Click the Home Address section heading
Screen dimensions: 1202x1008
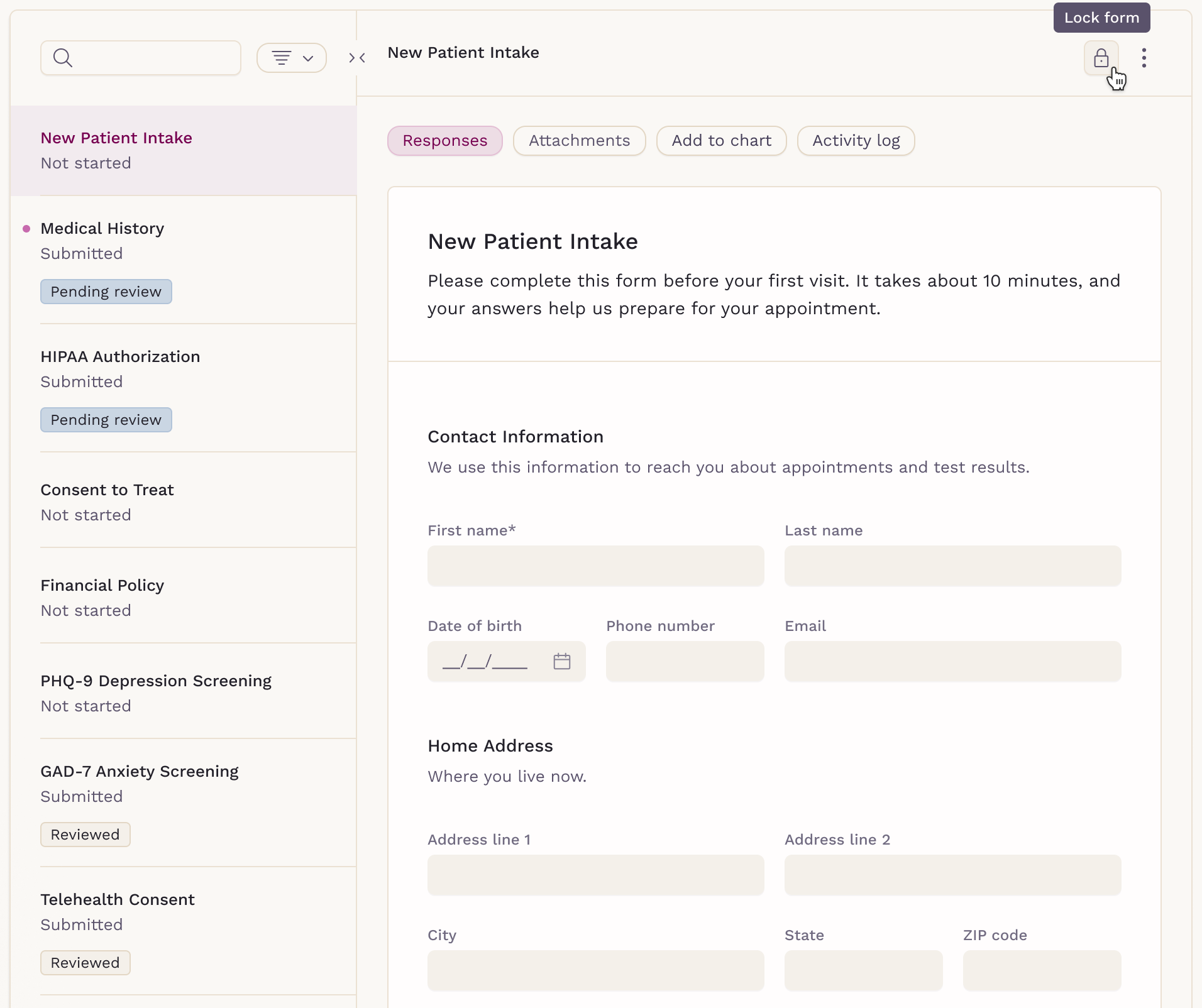(x=490, y=746)
